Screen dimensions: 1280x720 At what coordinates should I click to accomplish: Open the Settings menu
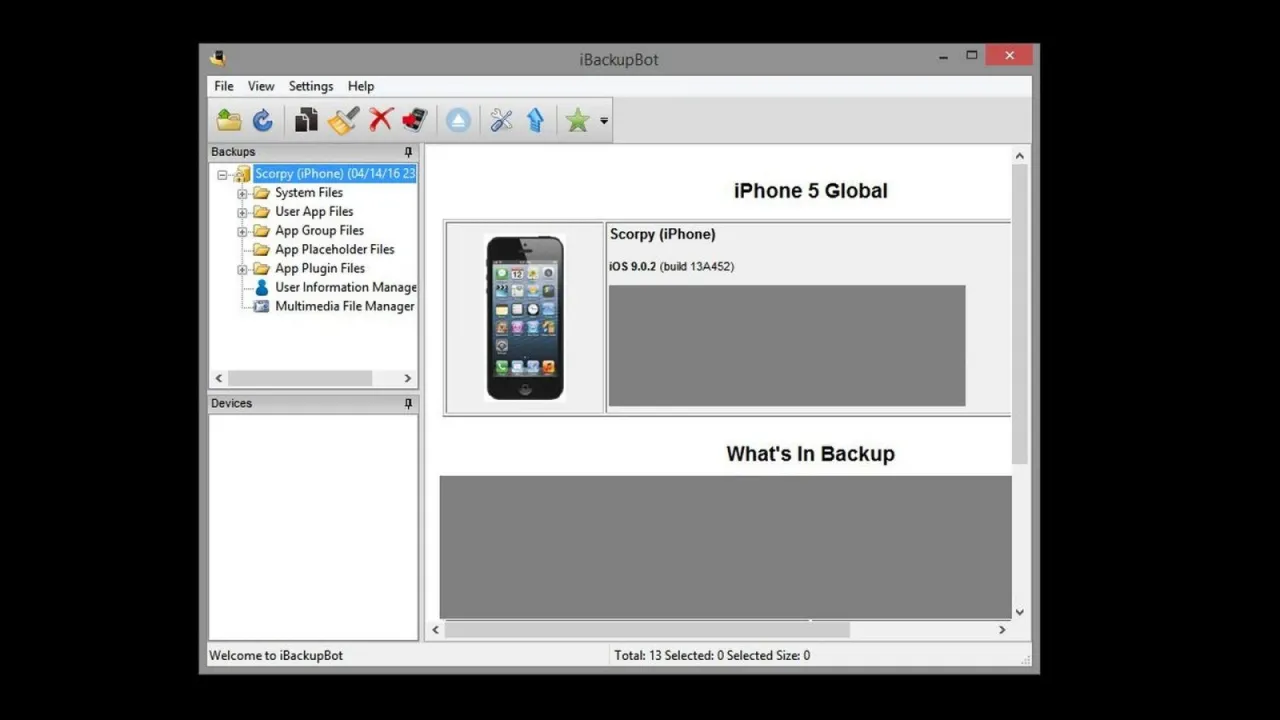pyautogui.click(x=311, y=86)
